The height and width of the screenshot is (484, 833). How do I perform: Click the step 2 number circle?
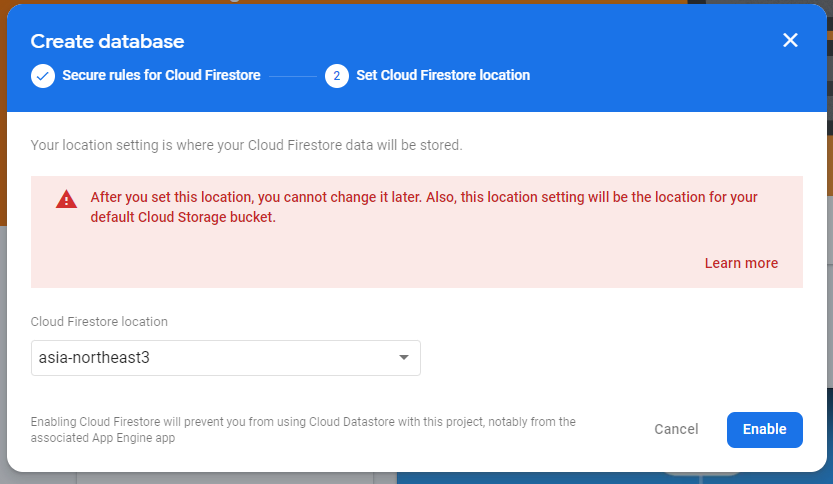(x=337, y=76)
